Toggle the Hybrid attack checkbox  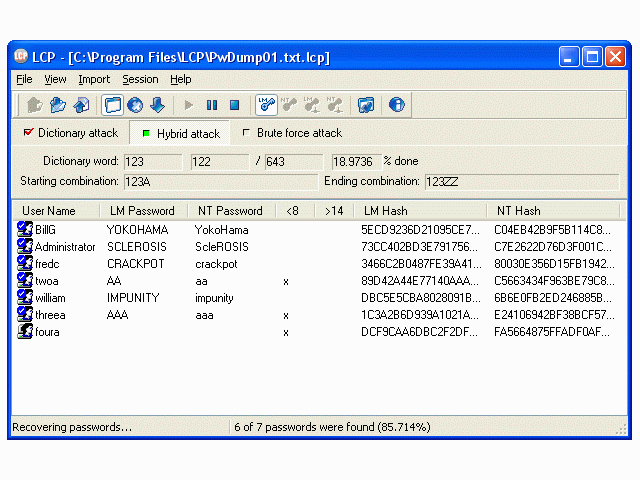146,133
